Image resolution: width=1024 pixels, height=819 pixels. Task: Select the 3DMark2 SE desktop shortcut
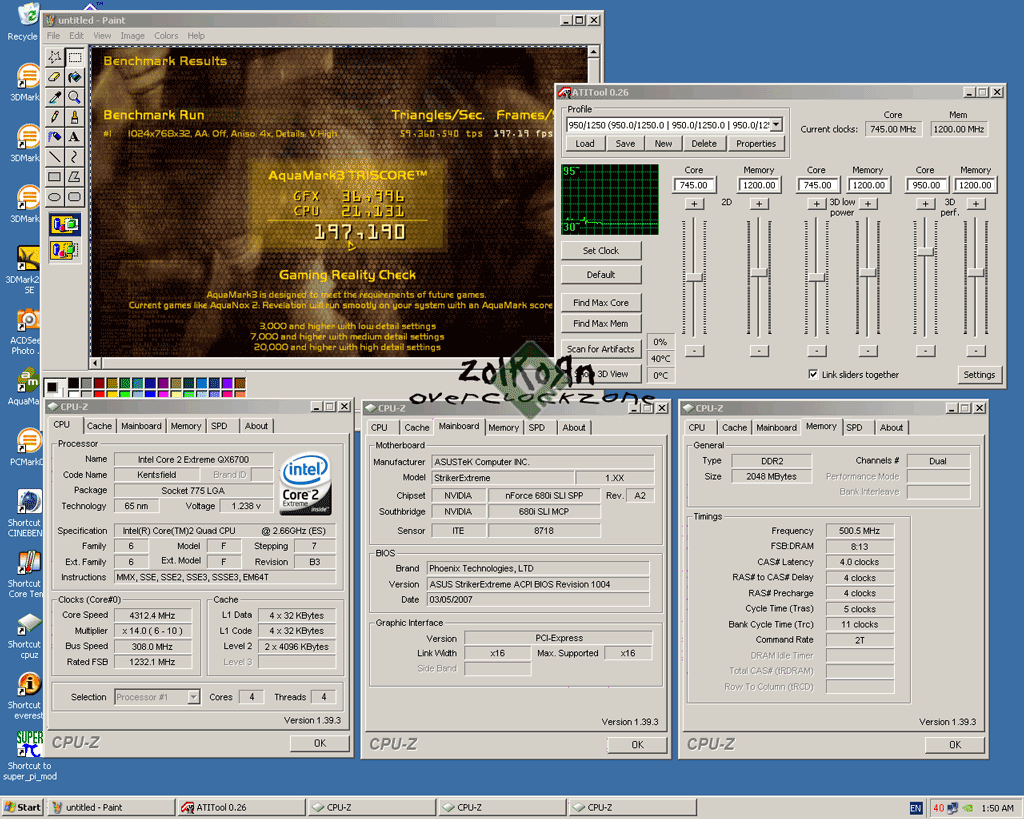24,270
